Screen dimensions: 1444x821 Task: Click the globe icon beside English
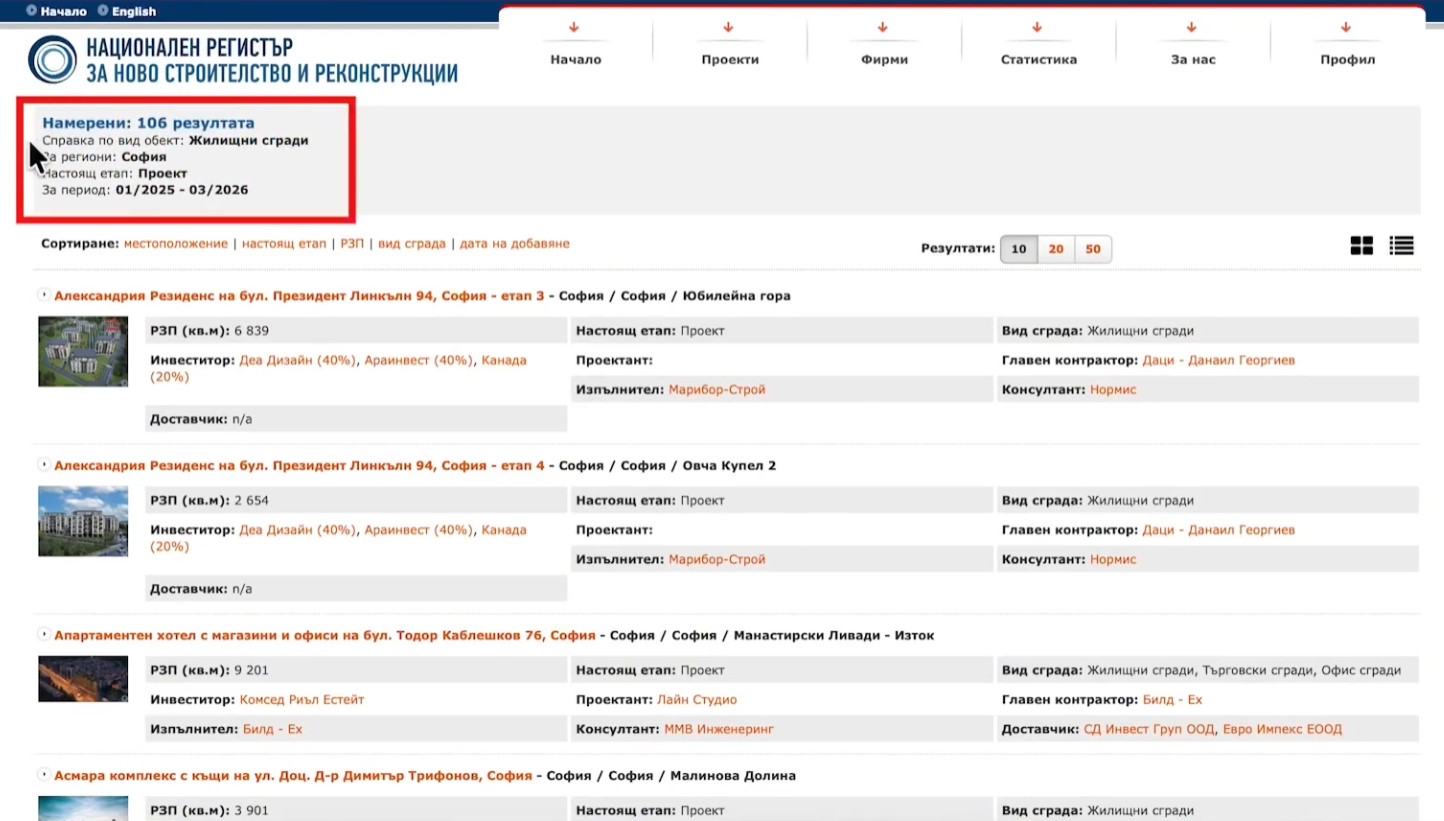103,11
